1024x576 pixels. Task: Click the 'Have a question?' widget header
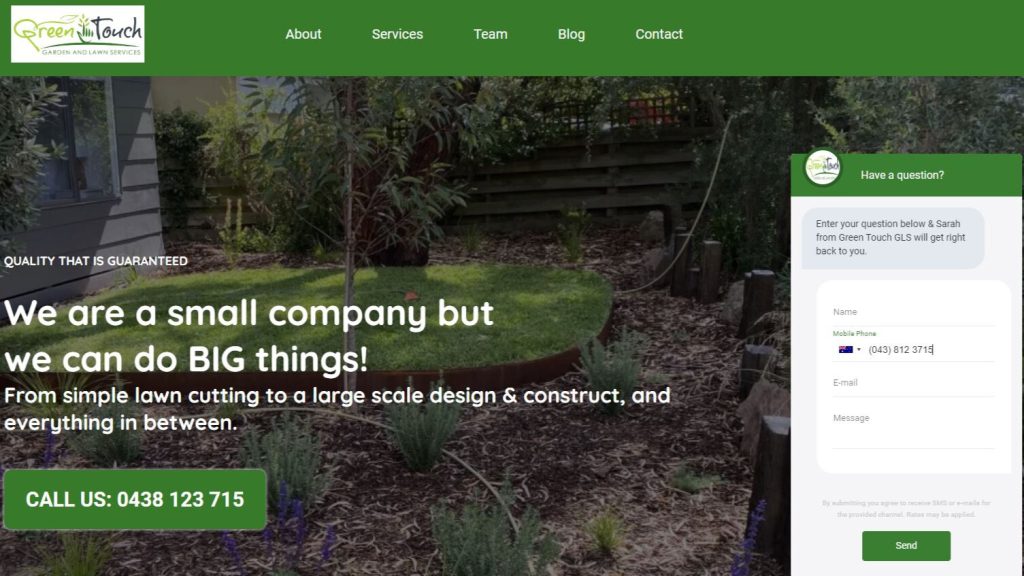coord(906,175)
